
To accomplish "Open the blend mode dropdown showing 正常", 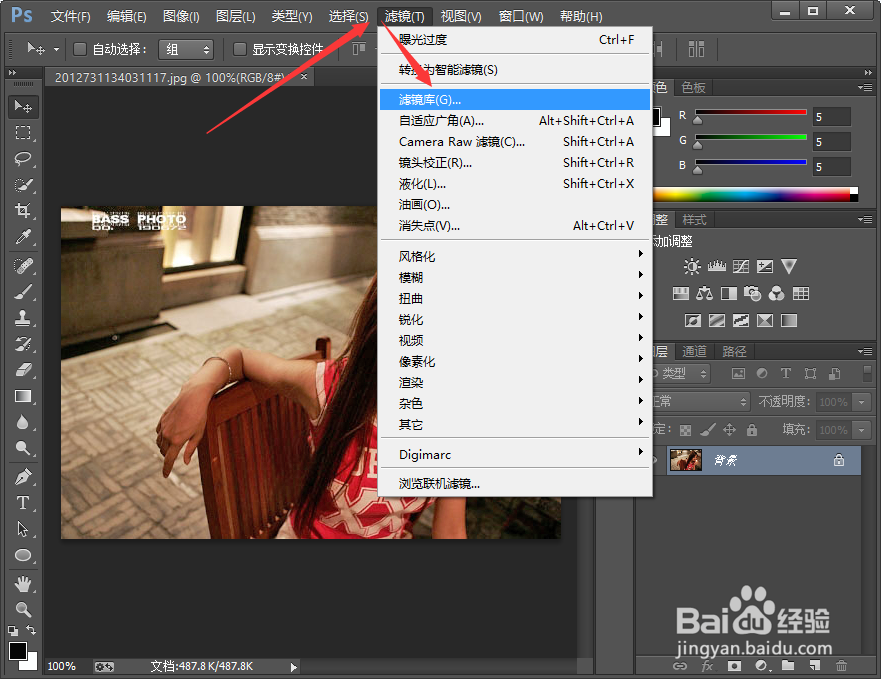I will (700, 401).
